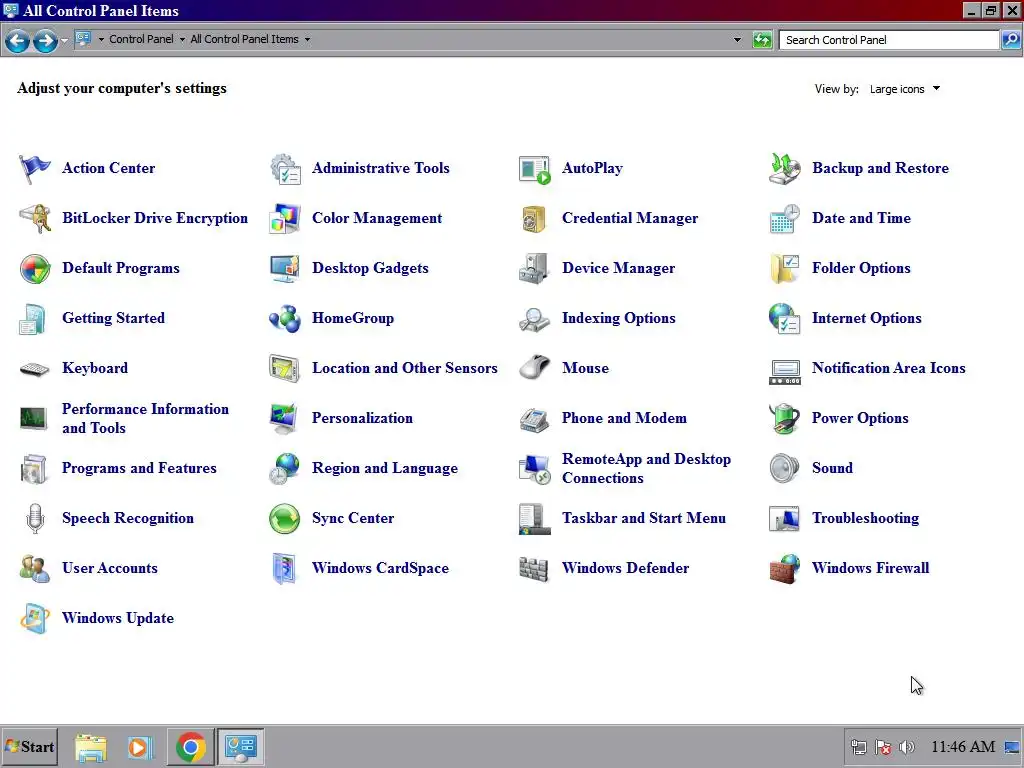Viewport: 1024px width, 768px height.
Task: Open the Administrative Tools gear icon
Action: 285,168
